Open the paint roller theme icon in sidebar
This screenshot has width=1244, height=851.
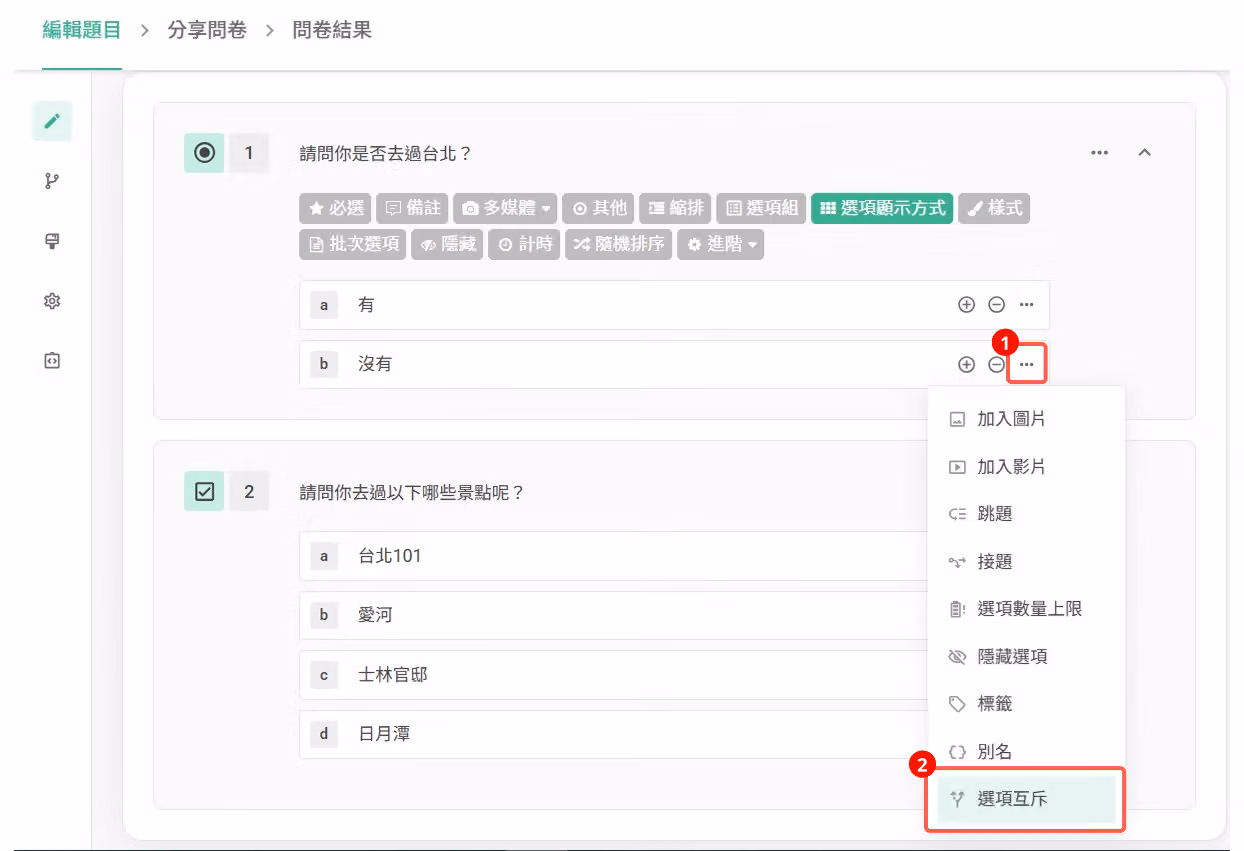click(52, 241)
